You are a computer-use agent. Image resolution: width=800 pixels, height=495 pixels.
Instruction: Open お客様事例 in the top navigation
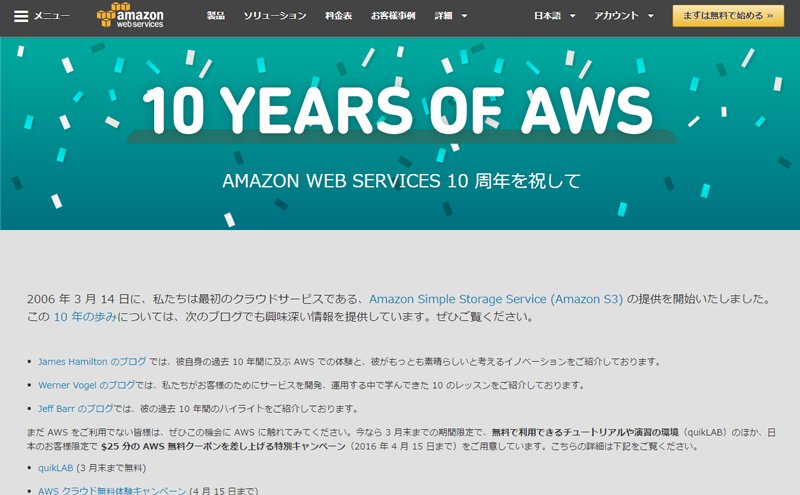pos(393,16)
